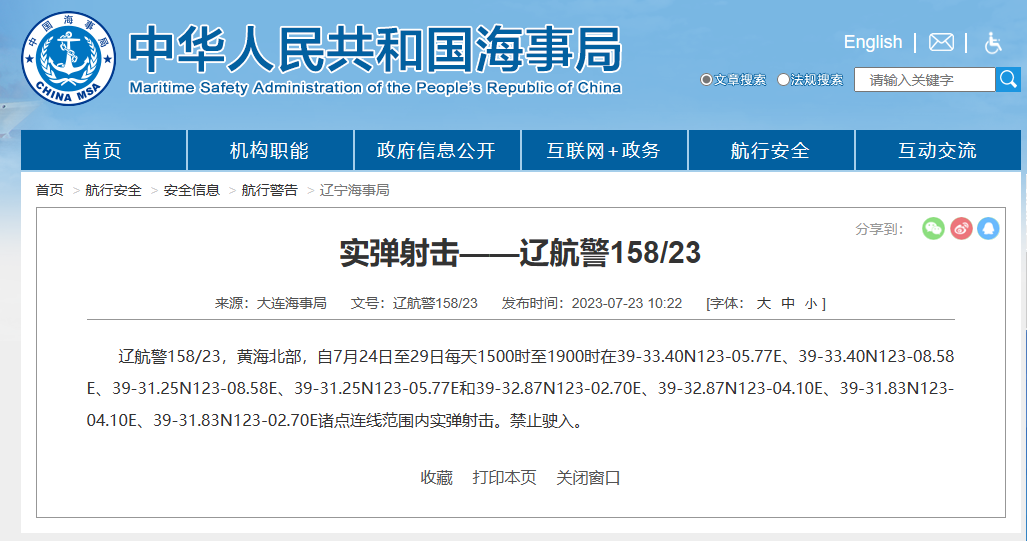Share to WeChat via green icon
The height and width of the screenshot is (541, 1027).
(x=933, y=228)
